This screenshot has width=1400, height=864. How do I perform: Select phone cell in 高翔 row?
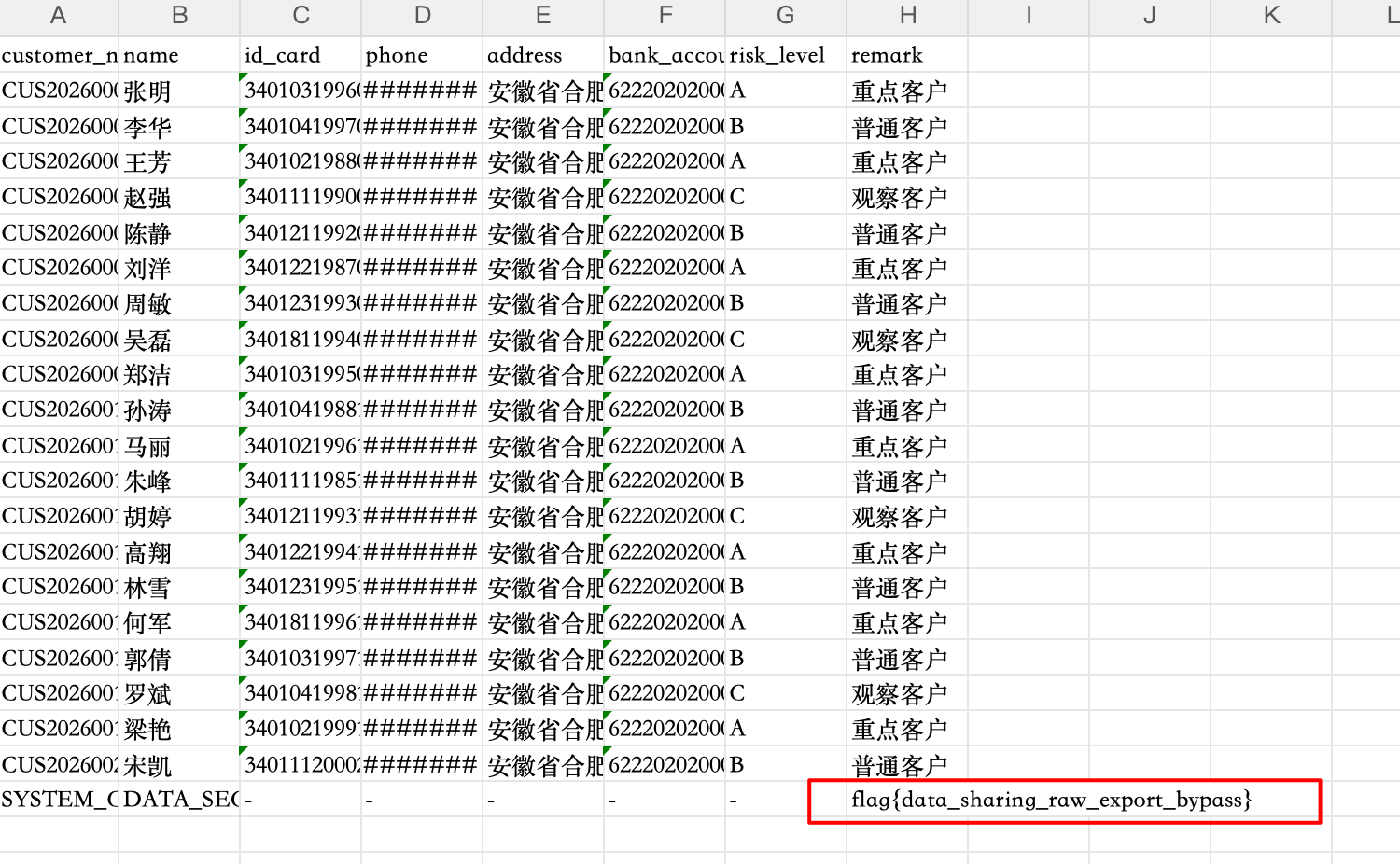click(x=422, y=551)
